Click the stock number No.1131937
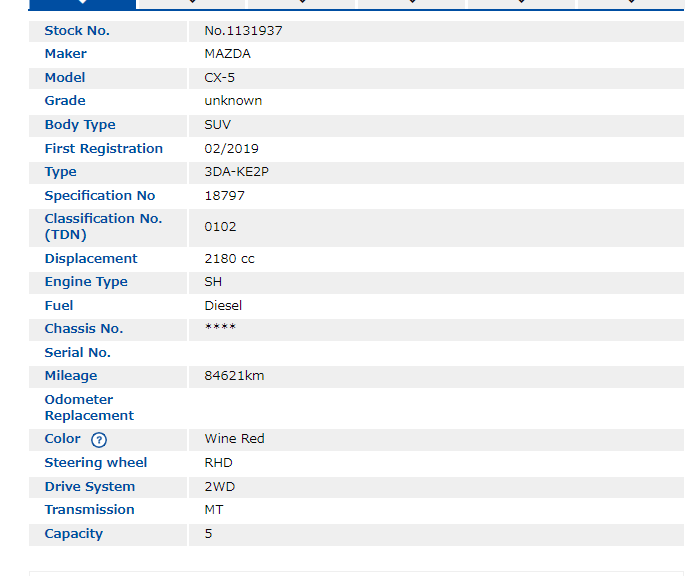 tap(243, 31)
